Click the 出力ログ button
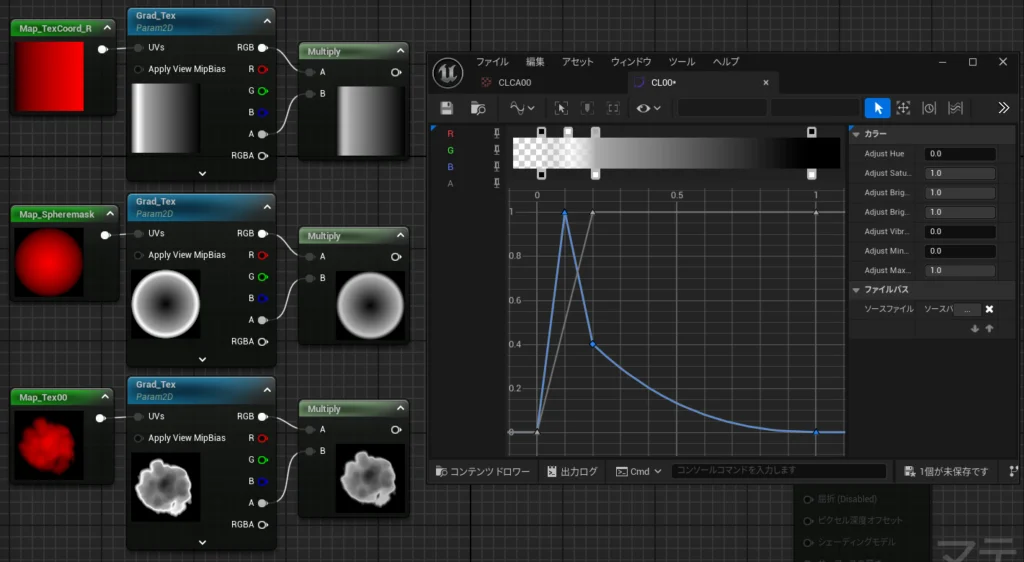Image resolution: width=1024 pixels, height=562 pixels. 572,471
